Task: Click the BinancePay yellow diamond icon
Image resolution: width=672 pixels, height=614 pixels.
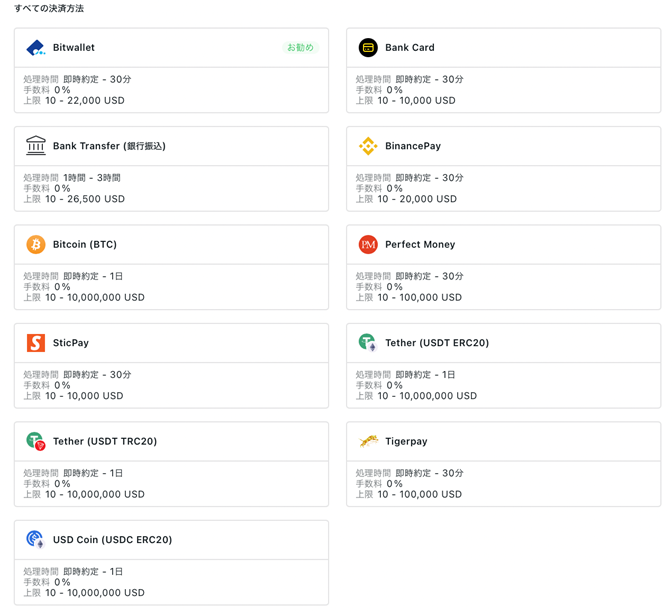Action: [x=368, y=146]
